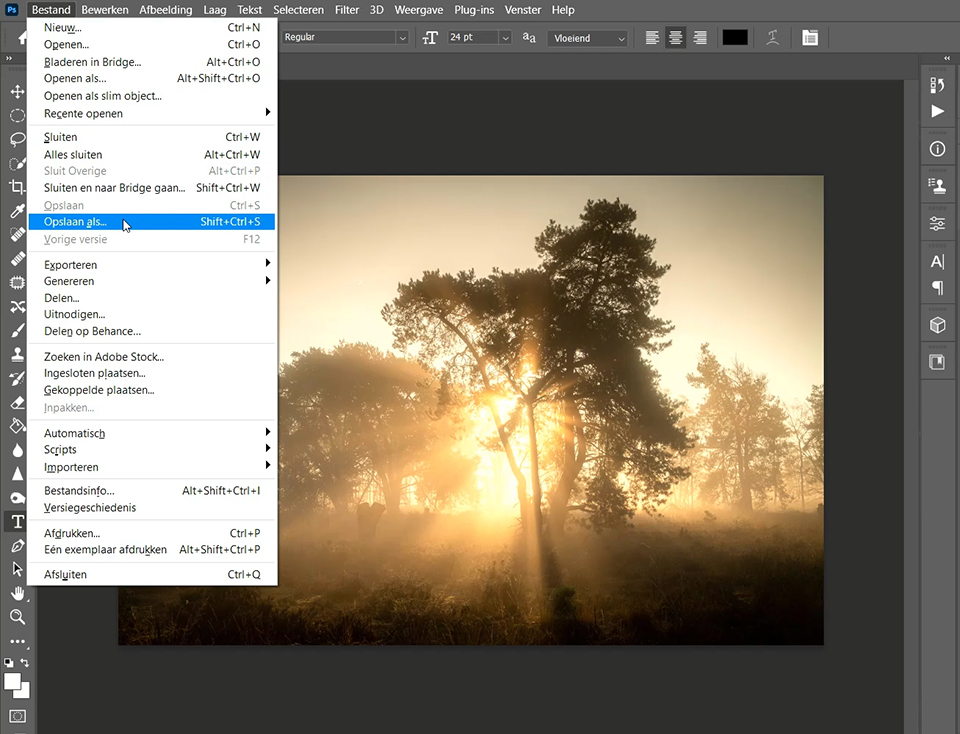
Task: Click the Play actions panel icon
Action: [937, 111]
